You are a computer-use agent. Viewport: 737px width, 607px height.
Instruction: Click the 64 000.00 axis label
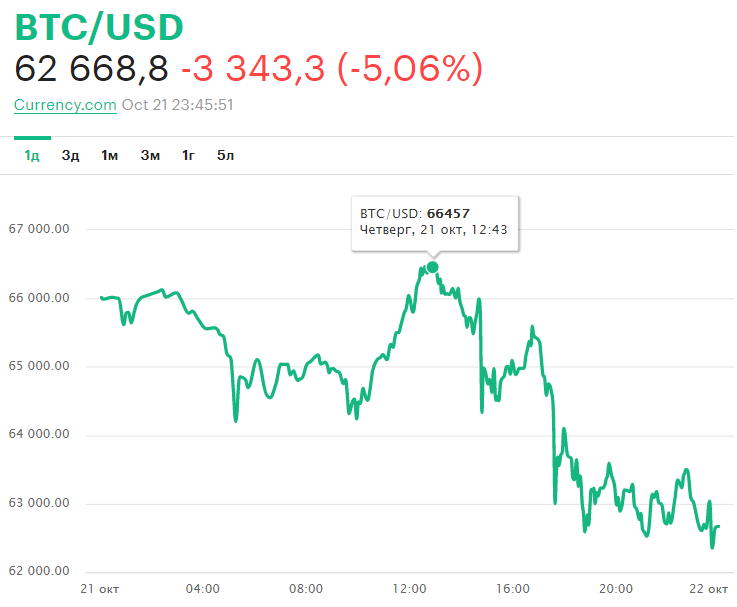pyautogui.click(x=39, y=435)
